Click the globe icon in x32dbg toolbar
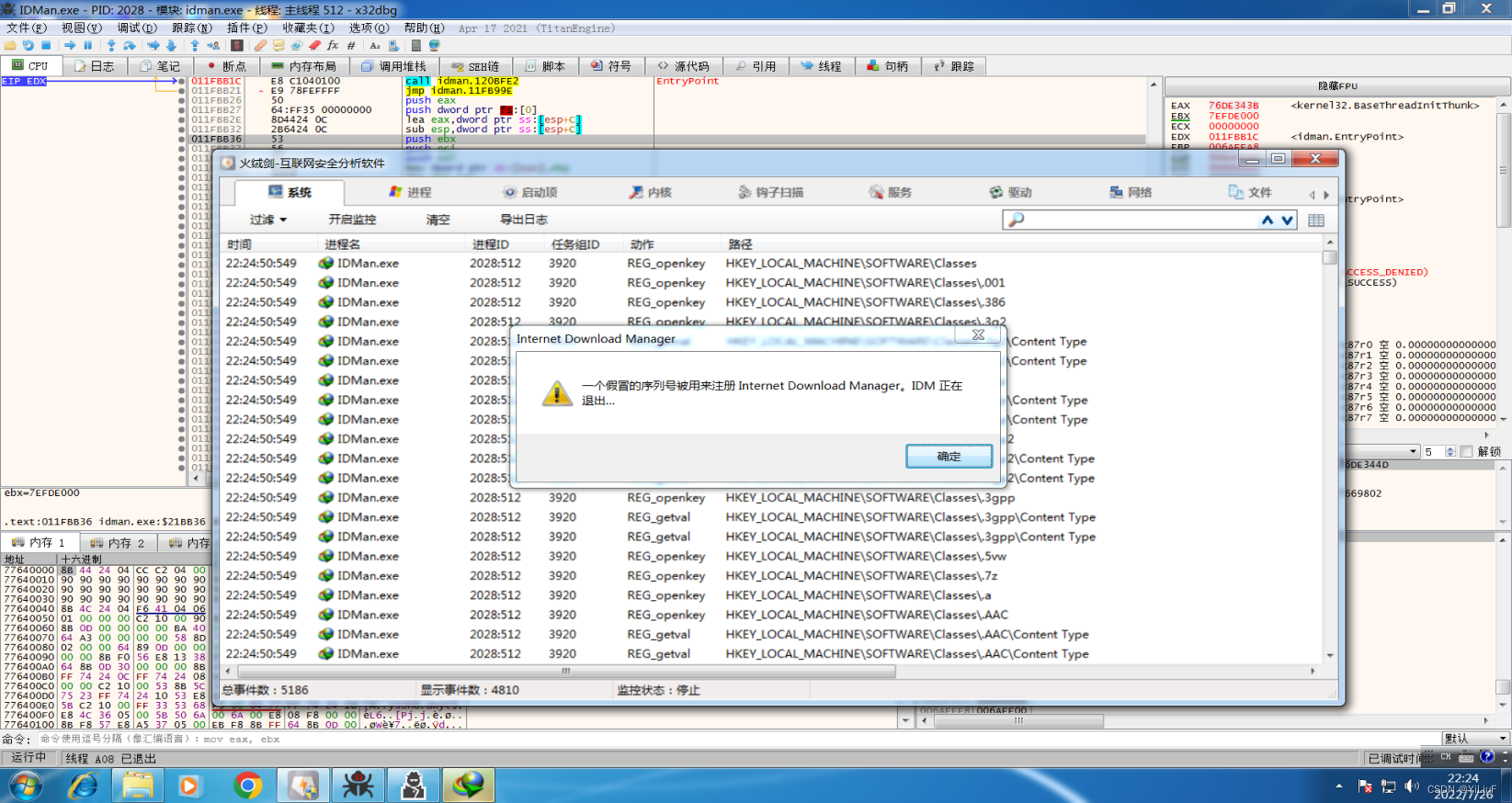Image resolution: width=1512 pixels, height=803 pixels. point(434,45)
